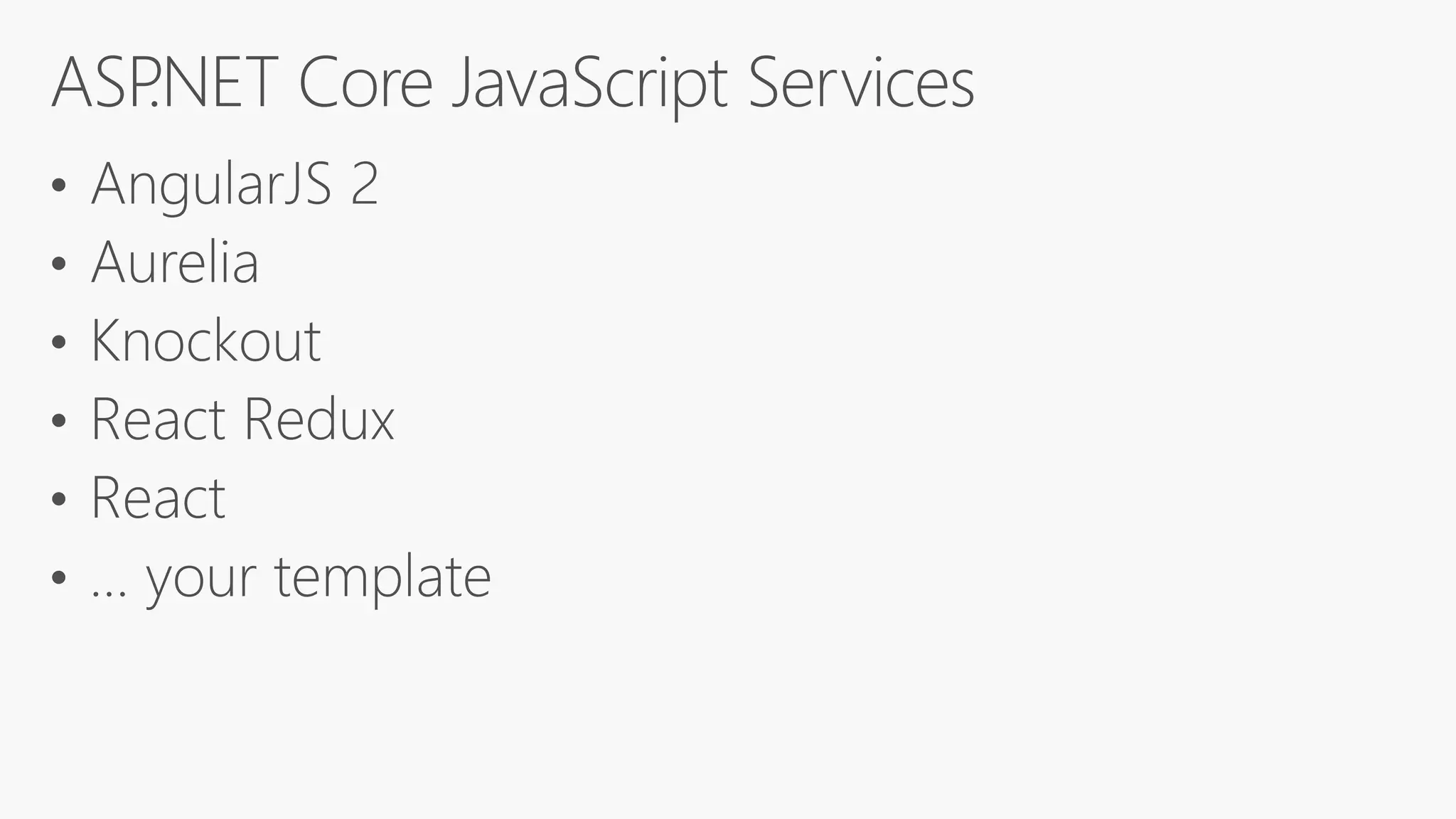
Task: Click the Aurelia list item text
Action: click(x=175, y=262)
